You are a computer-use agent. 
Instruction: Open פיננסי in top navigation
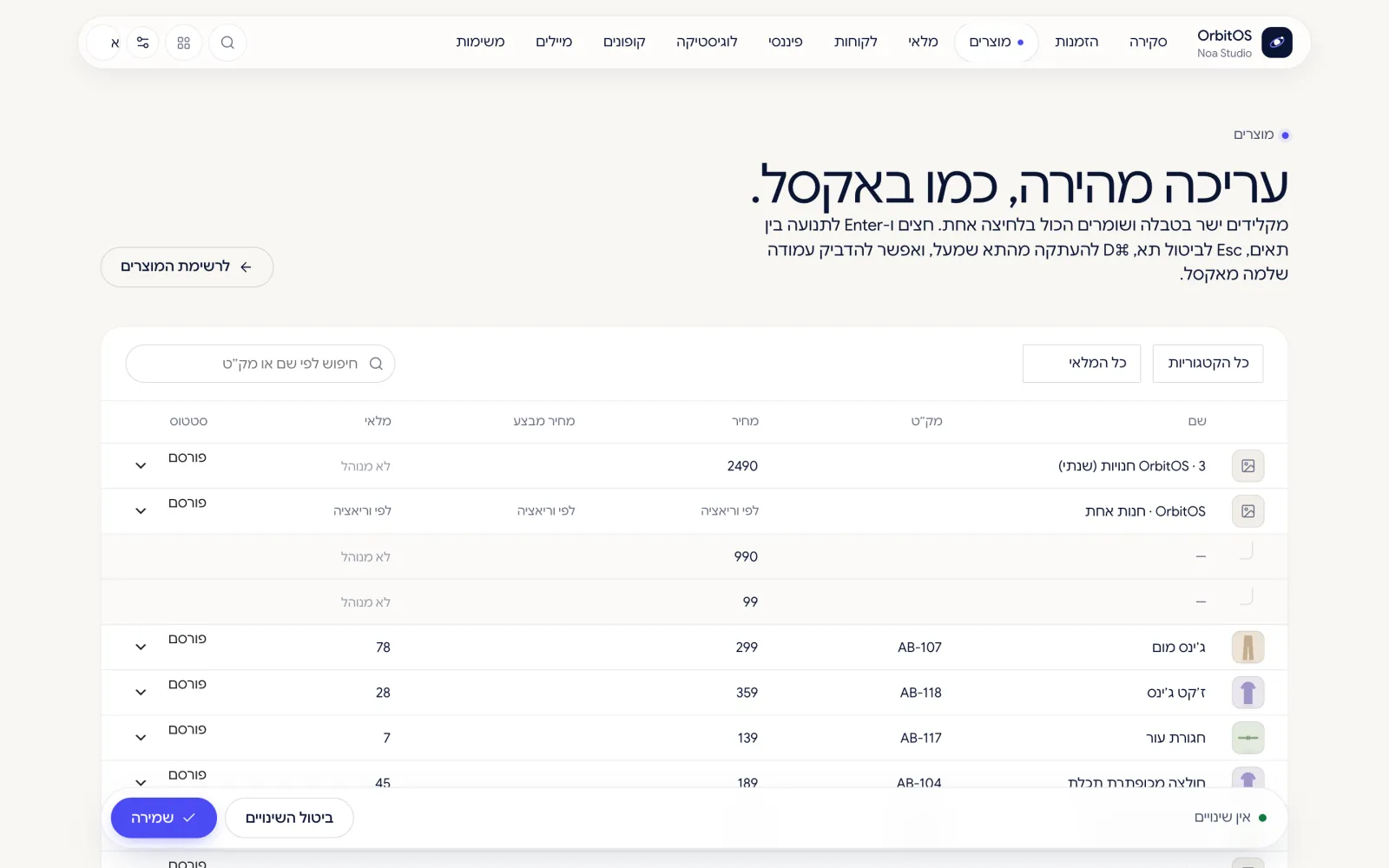[x=785, y=42]
